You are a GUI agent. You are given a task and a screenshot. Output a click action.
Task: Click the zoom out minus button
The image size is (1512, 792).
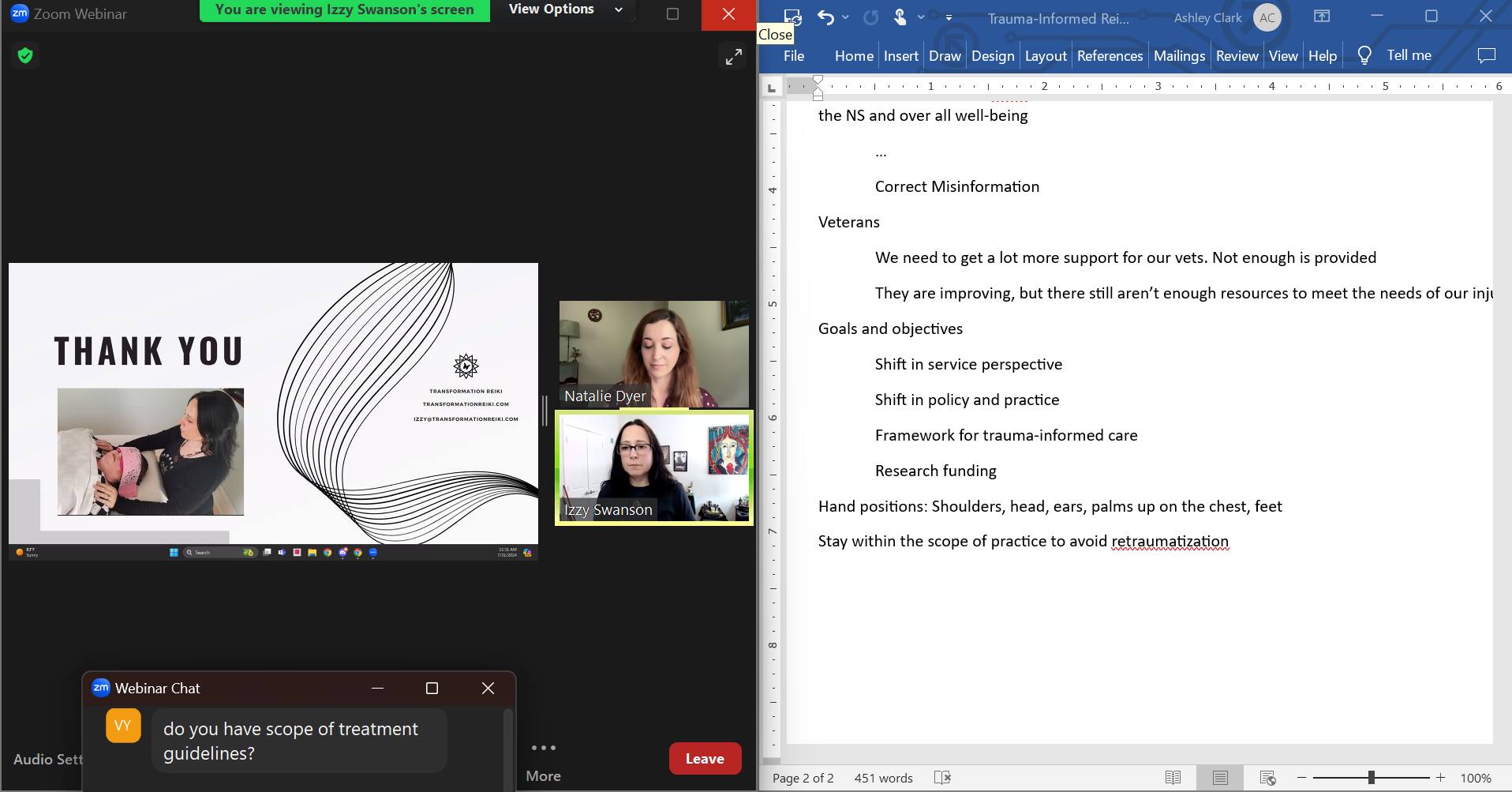click(1302, 778)
